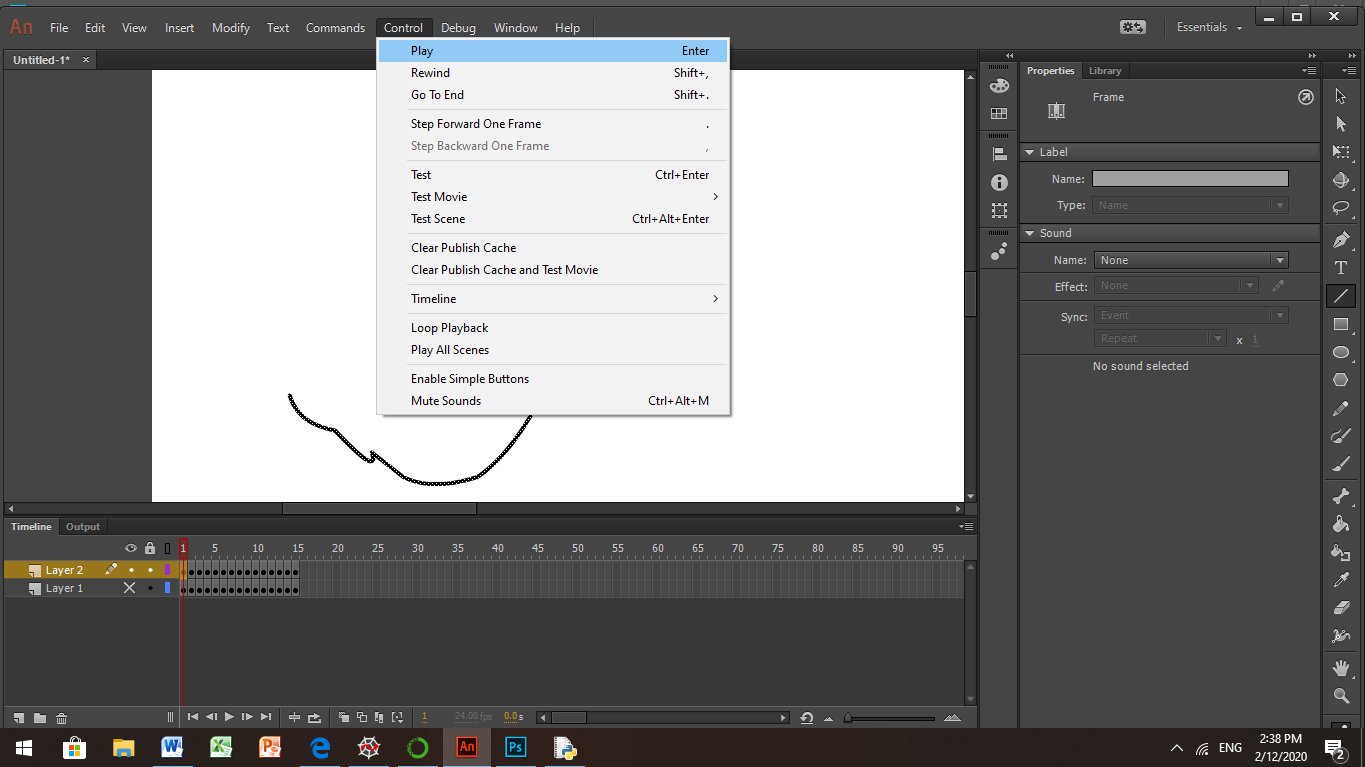The width and height of the screenshot is (1365, 767).
Task: Collapse the Label section
Action: 1028,152
